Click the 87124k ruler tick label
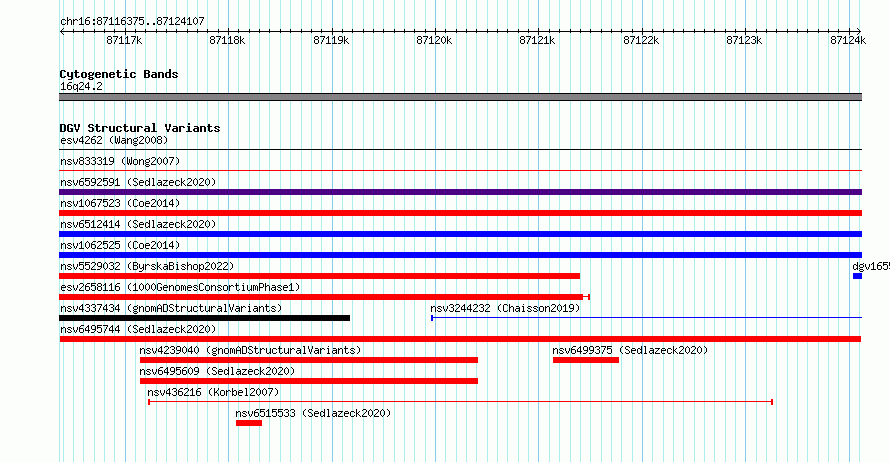 848,40
